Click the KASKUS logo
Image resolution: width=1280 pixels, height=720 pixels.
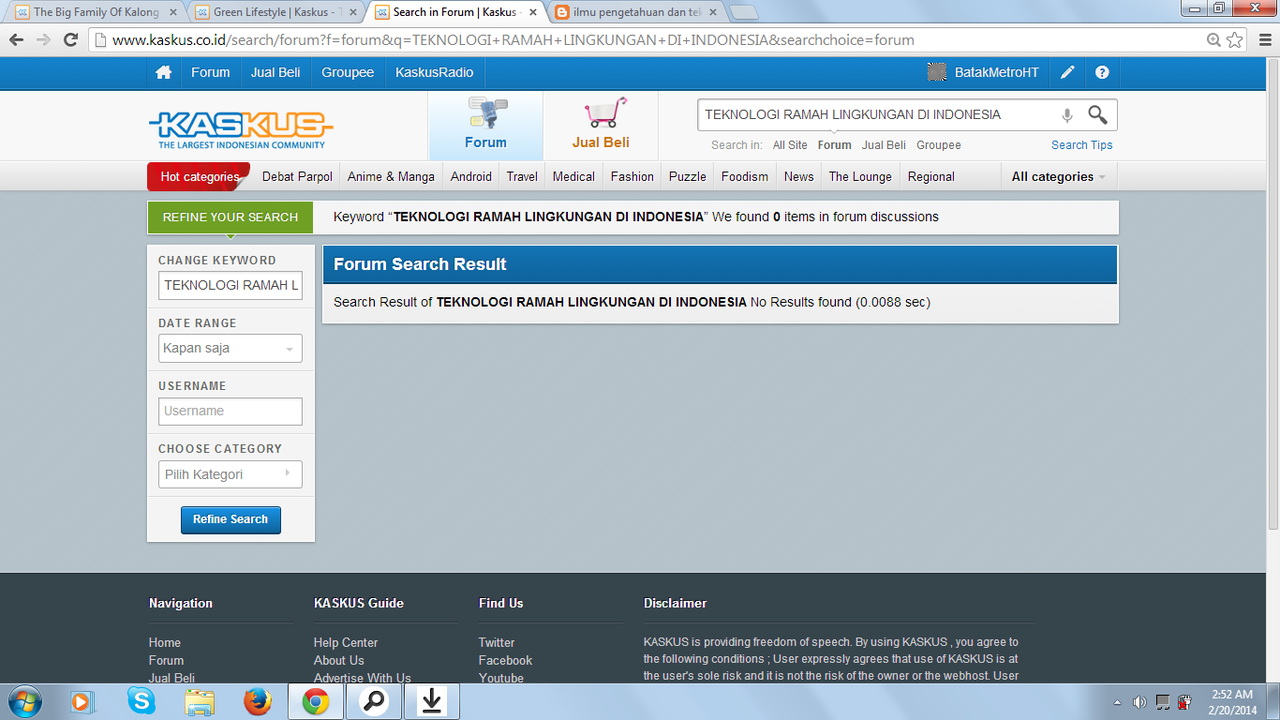point(241,129)
